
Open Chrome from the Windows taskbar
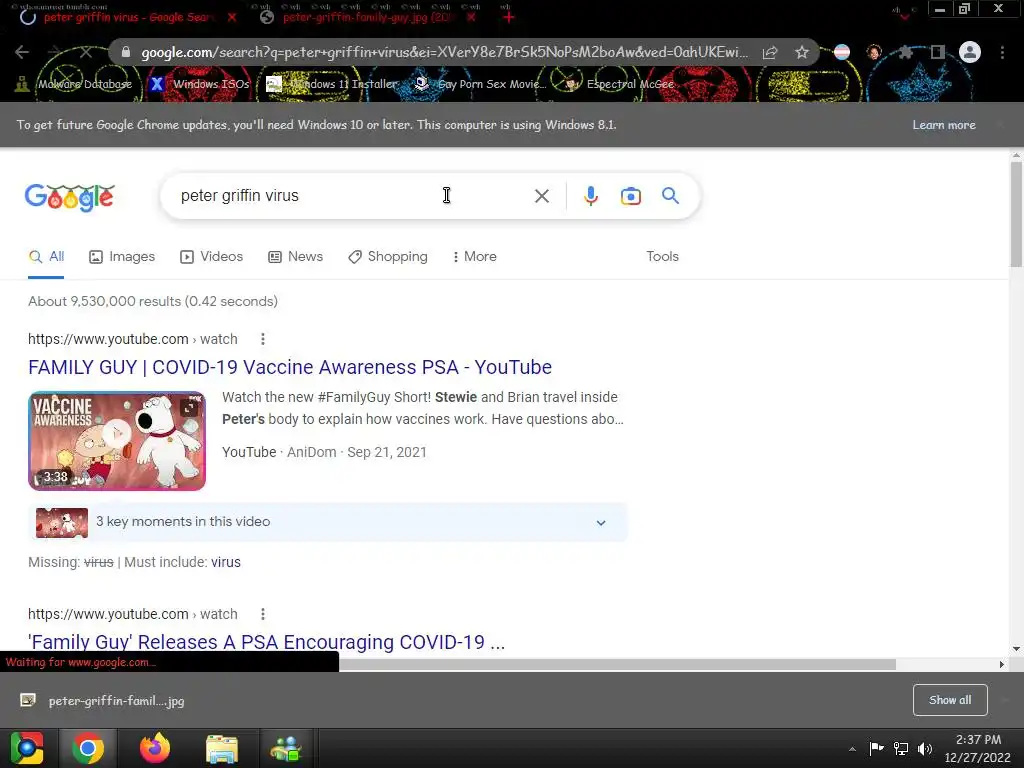click(x=88, y=748)
